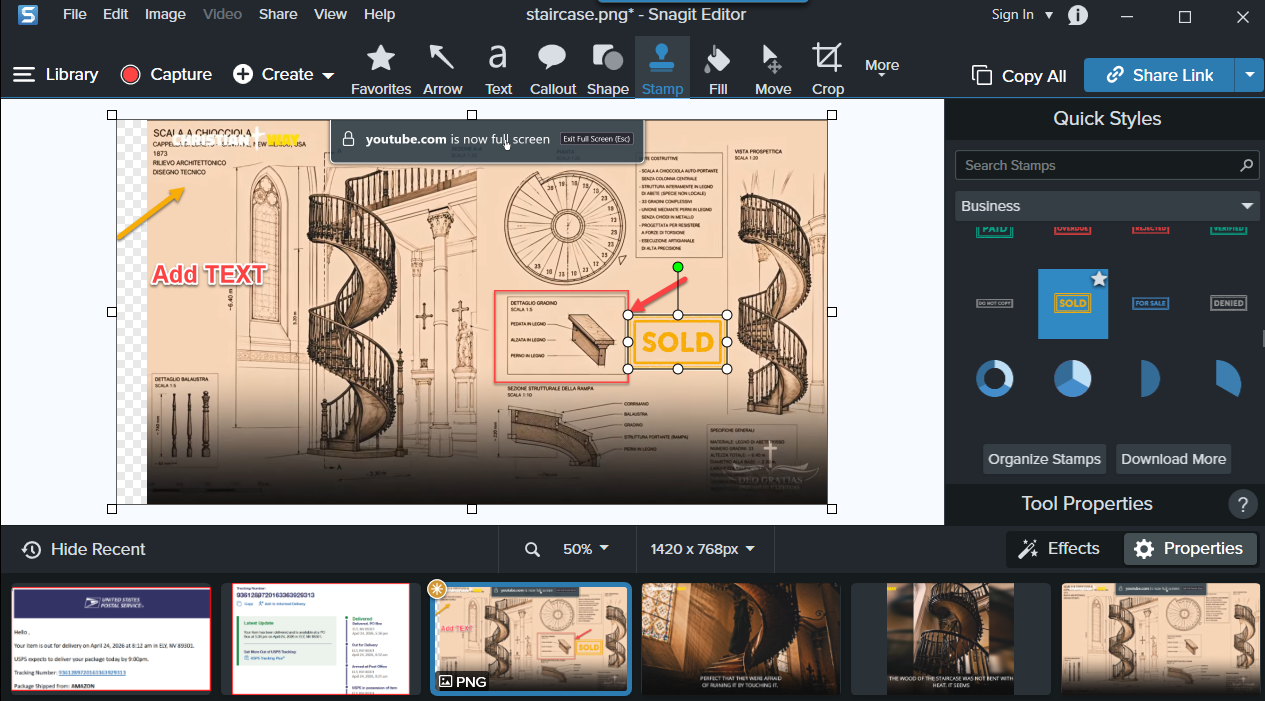
Task: Select the Callout tool
Action: tap(552, 69)
